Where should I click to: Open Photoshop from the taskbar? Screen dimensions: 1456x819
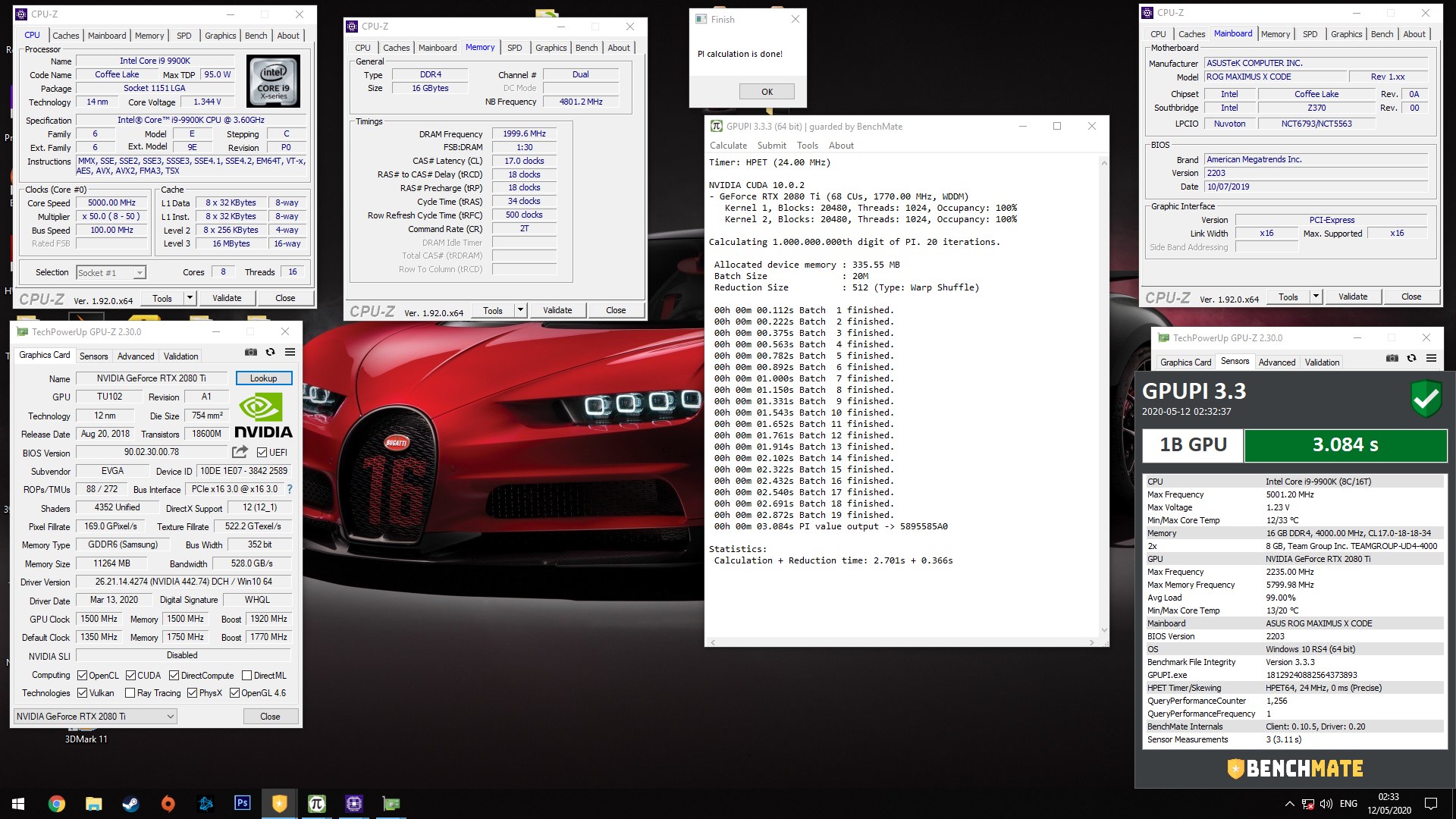(x=242, y=803)
